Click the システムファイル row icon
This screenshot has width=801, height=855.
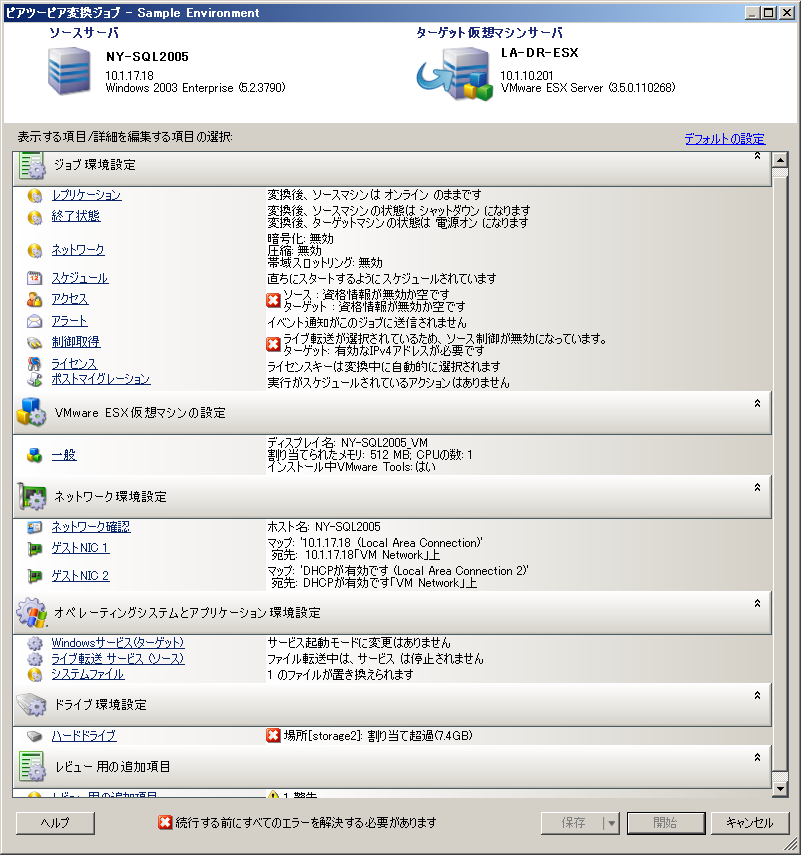tap(34, 675)
